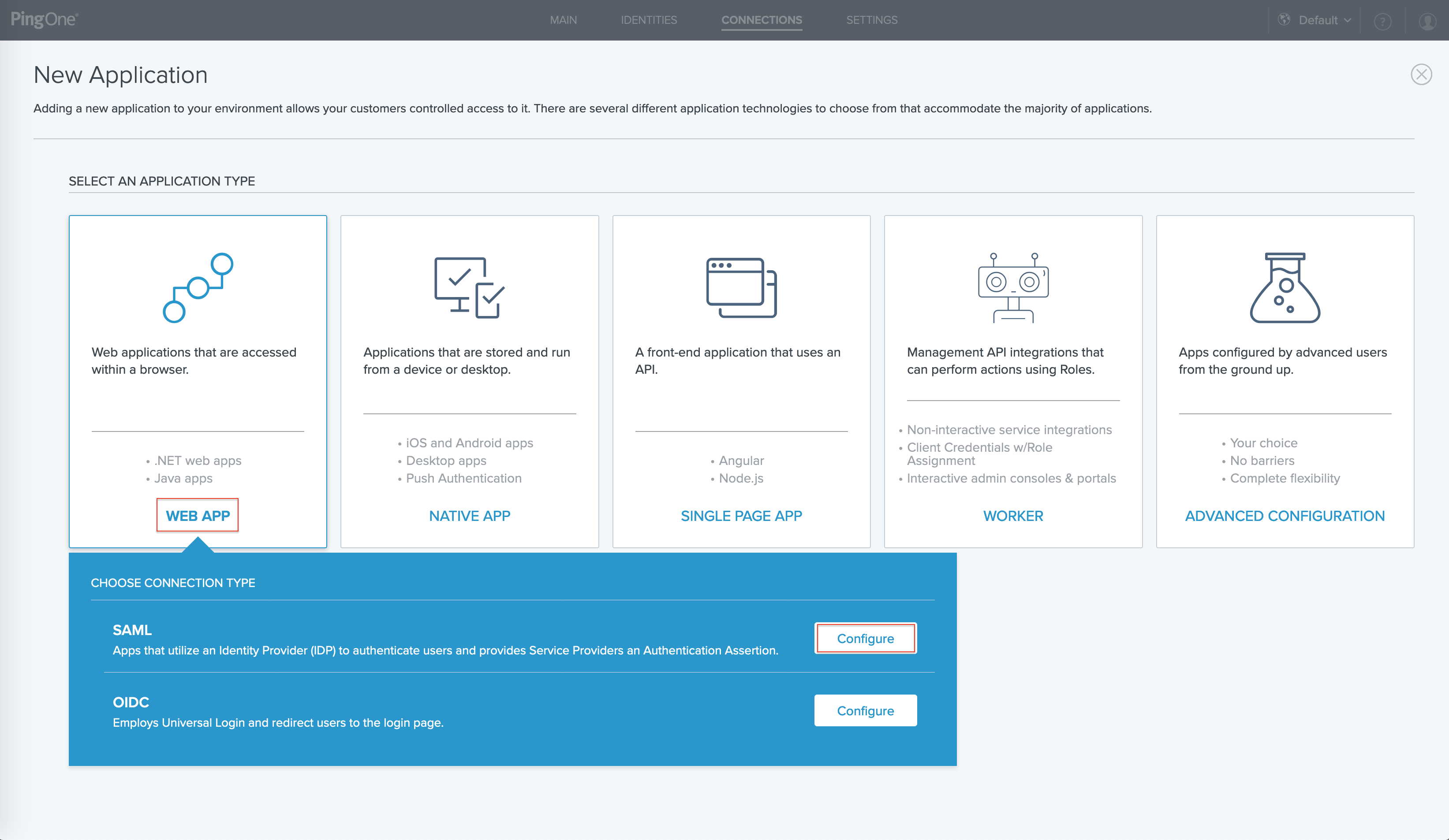Open the Default environment dropdown
This screenshot has width=1449, height=840.
tap(1322, 20)
